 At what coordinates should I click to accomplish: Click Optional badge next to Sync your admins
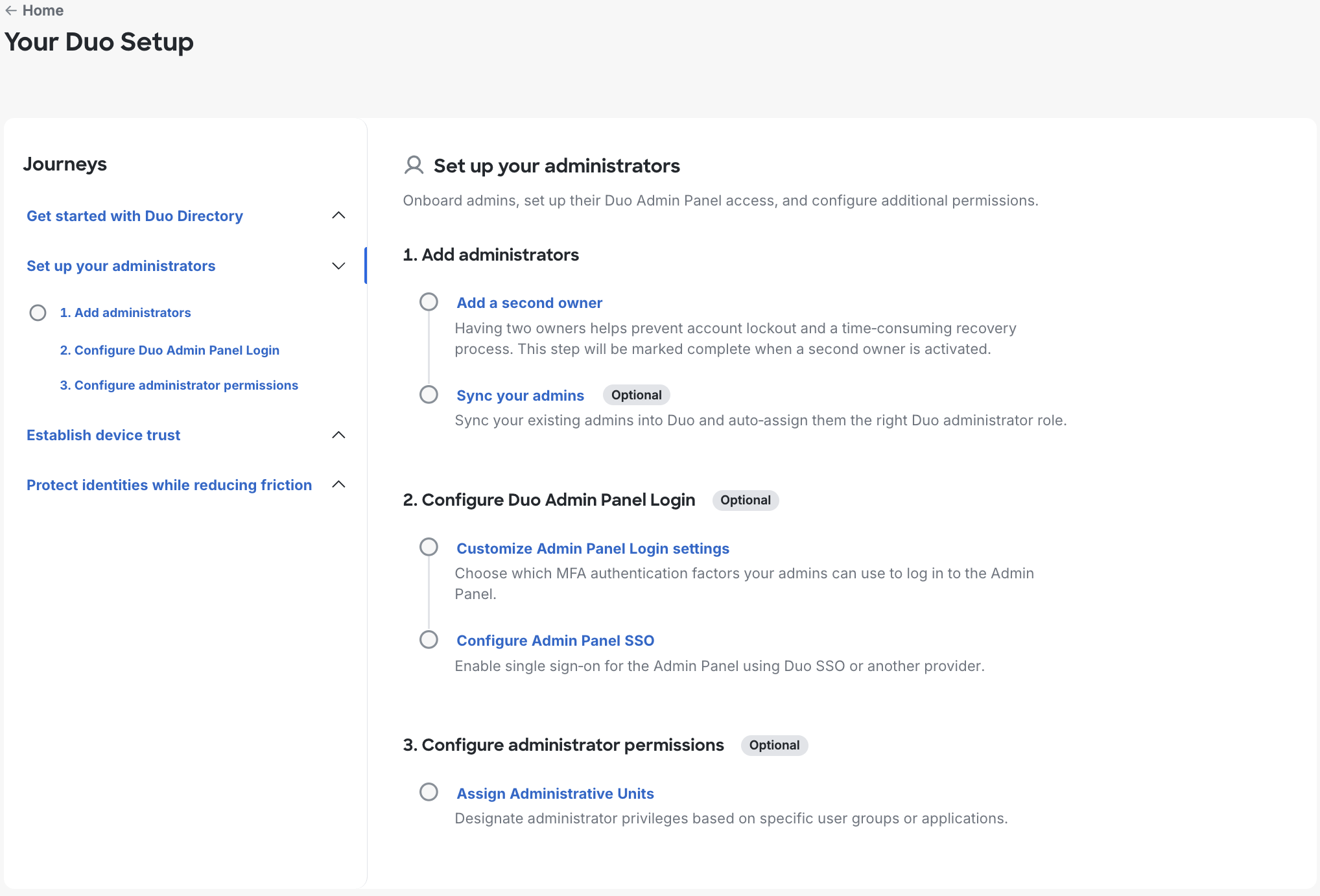coord(637,395)
